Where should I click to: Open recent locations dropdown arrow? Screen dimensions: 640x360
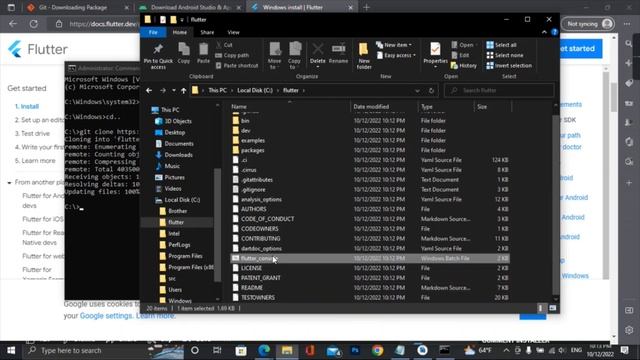click(173, 90)
